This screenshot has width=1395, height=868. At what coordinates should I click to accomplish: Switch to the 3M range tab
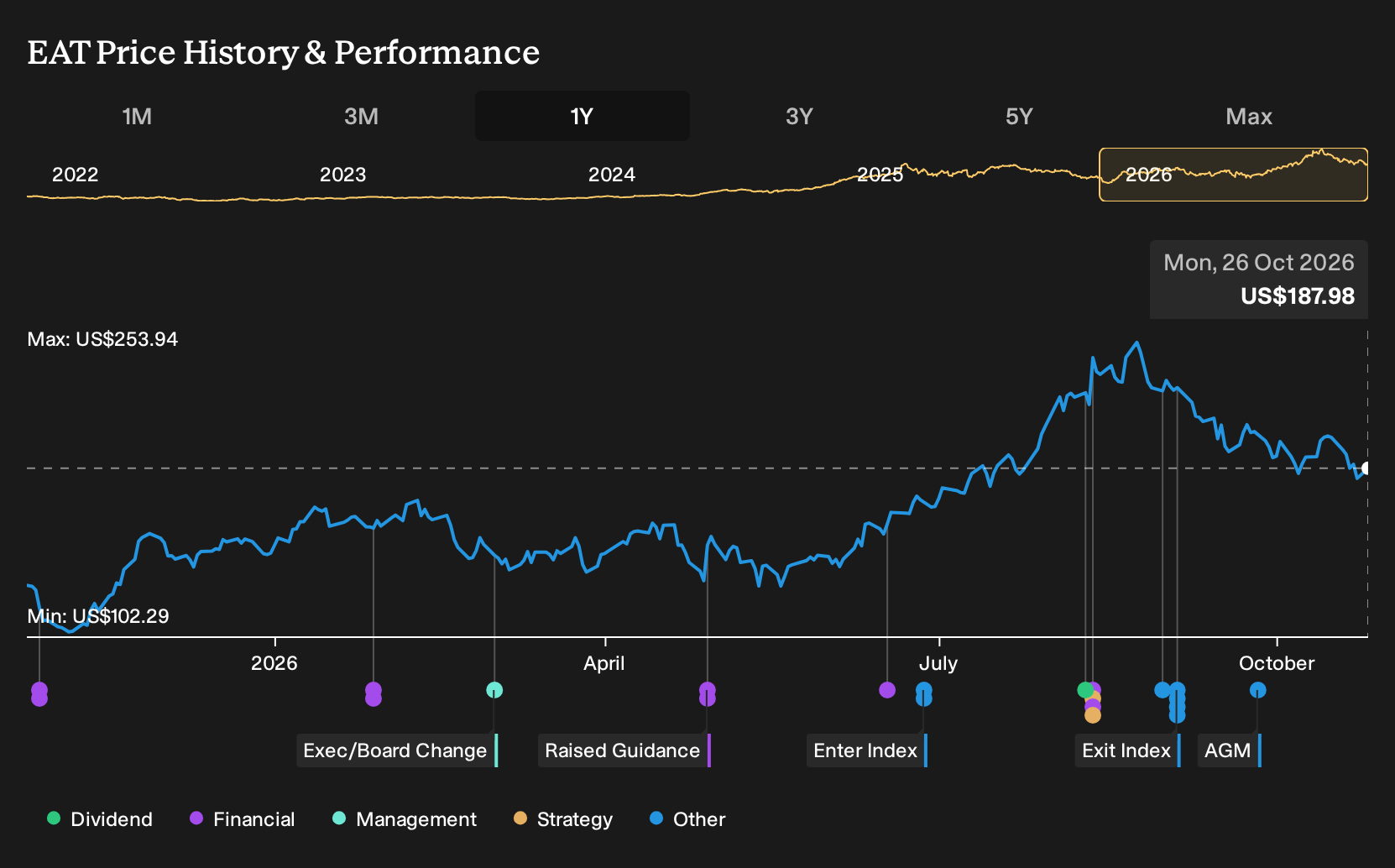361,116
